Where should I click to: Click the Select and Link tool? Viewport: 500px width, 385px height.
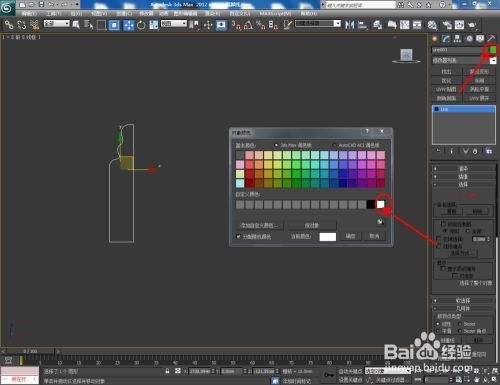(9, 25)
